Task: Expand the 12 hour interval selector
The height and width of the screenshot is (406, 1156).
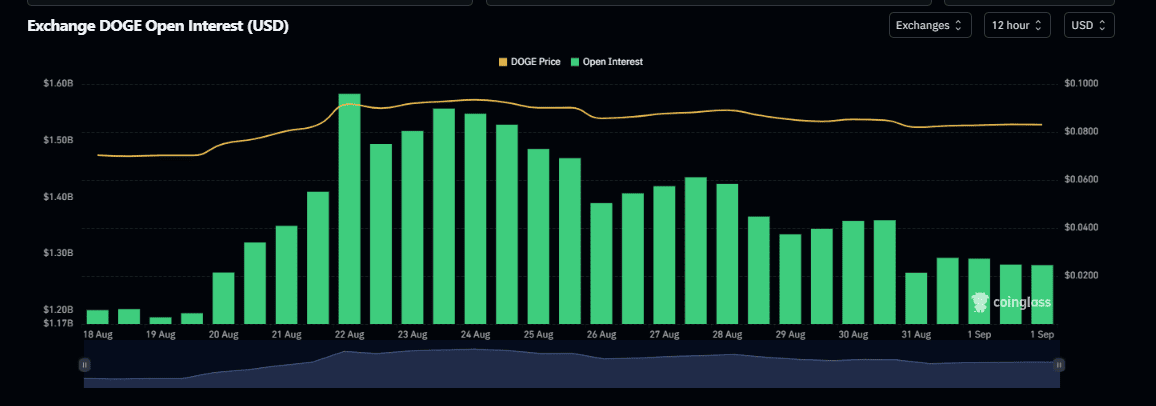Action: (x=1017, y=25)
